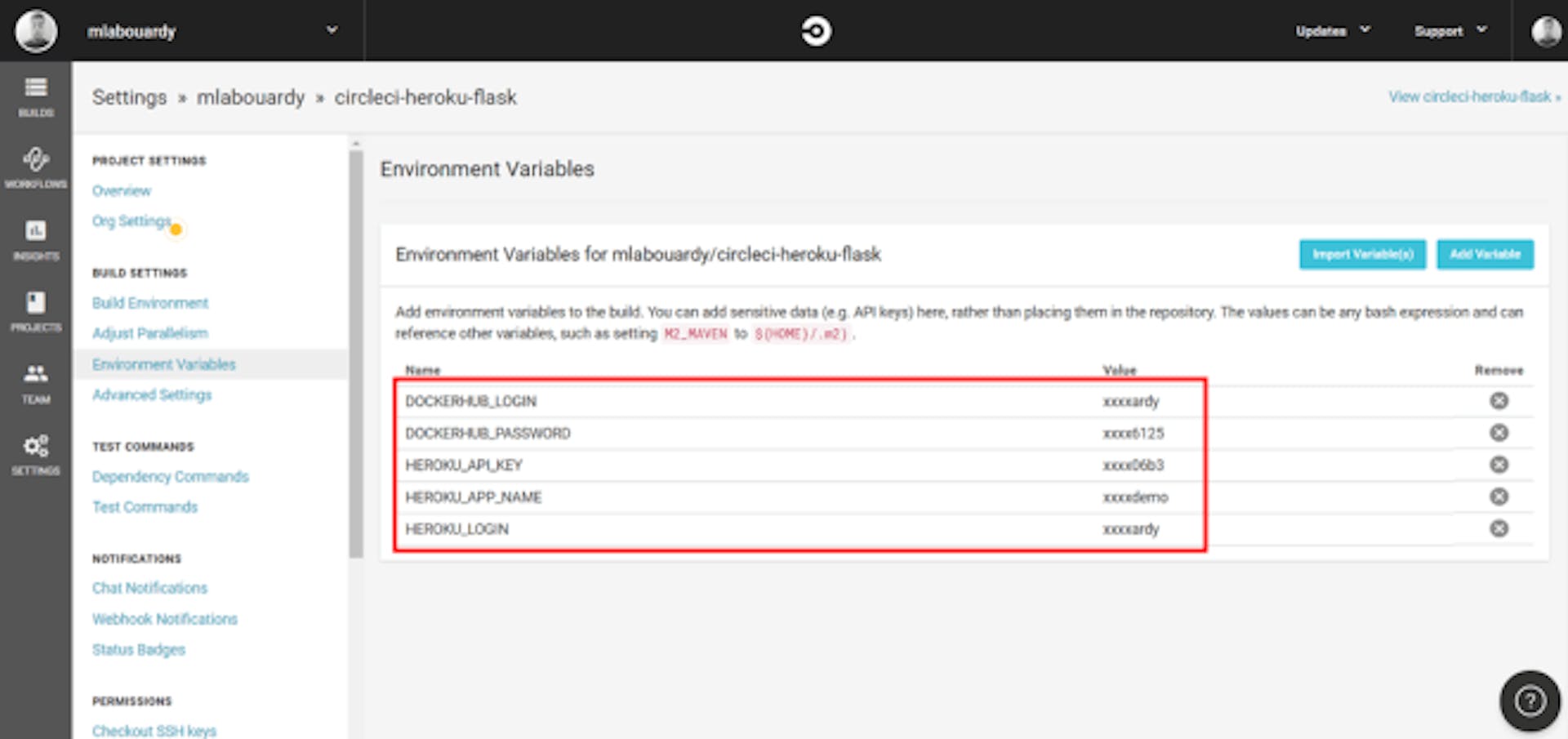
Task: Click the HEROKU_LOGIN name cell
Action: (x=457, y=528)
